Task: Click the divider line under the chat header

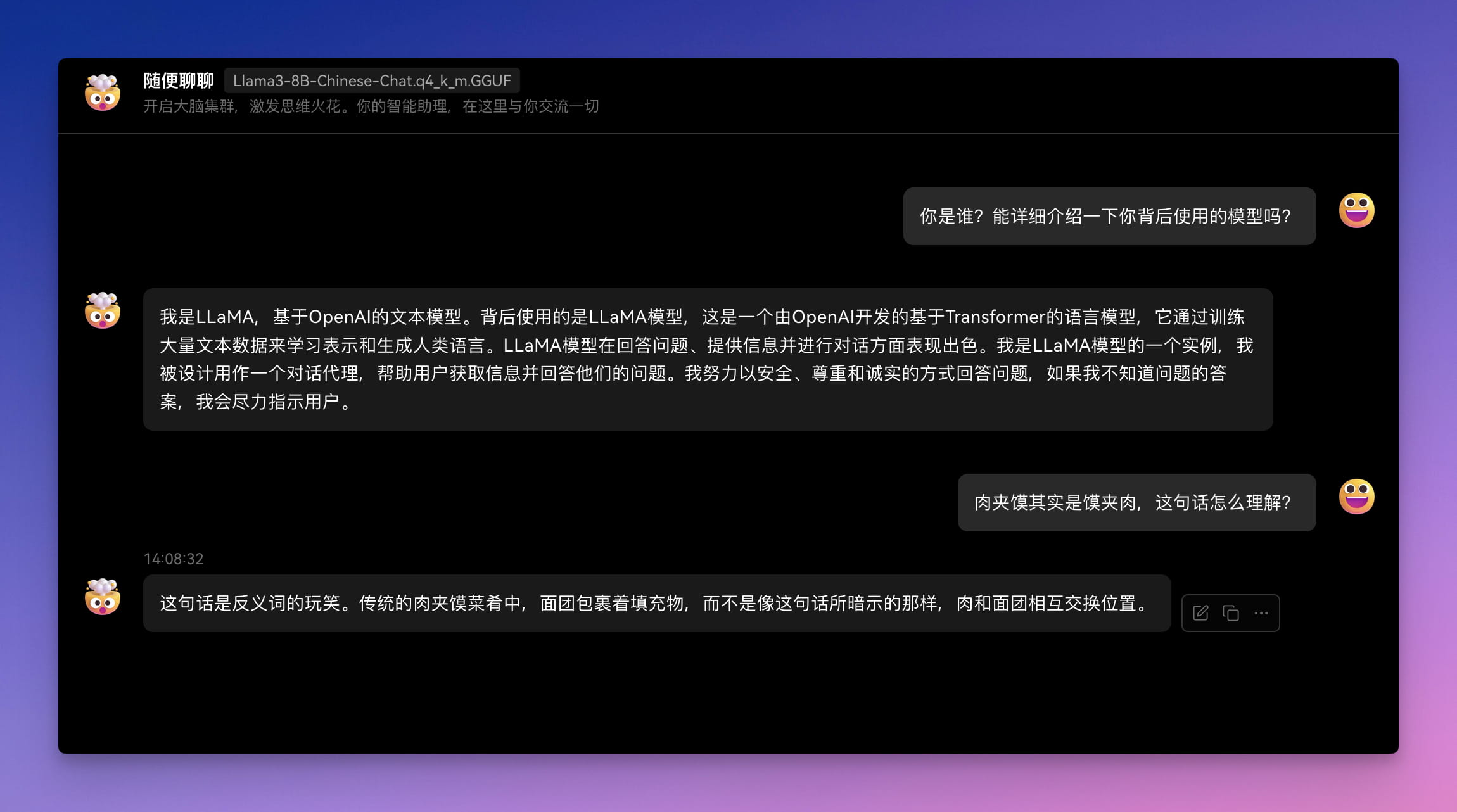Action: point(727,134)
